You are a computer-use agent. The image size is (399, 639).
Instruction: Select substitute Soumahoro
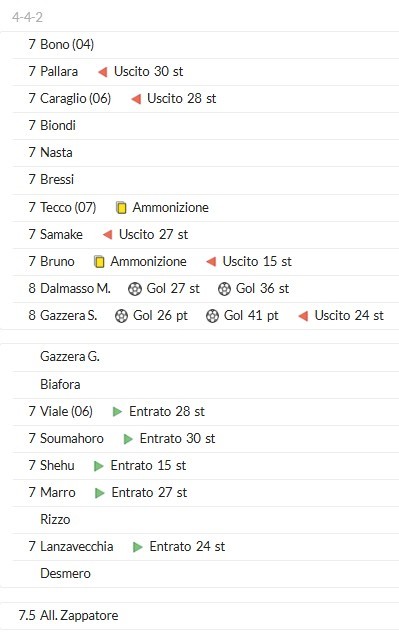tap(72, 438)
